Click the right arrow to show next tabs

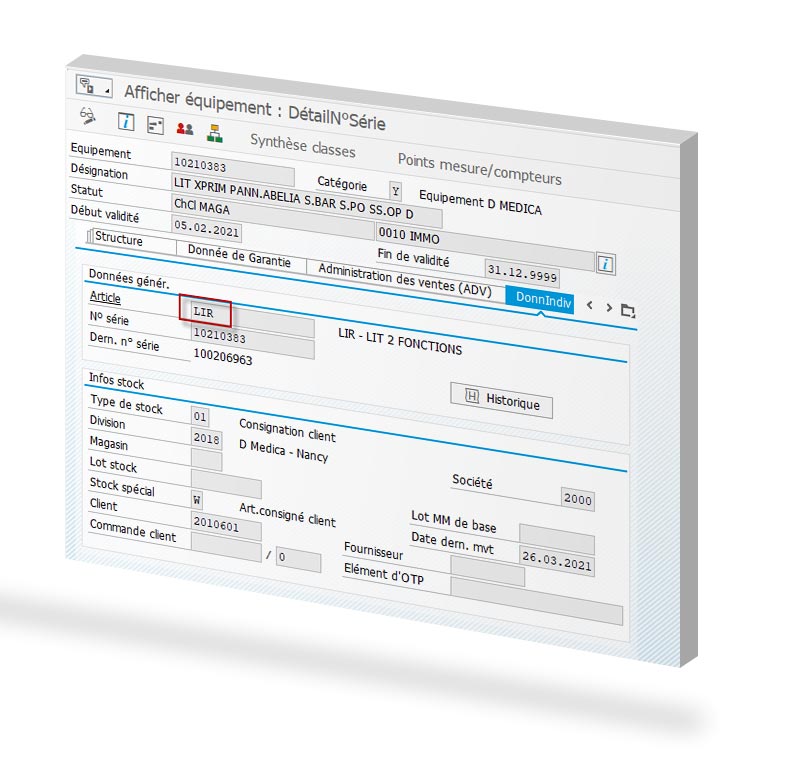(x=609, y=308)
